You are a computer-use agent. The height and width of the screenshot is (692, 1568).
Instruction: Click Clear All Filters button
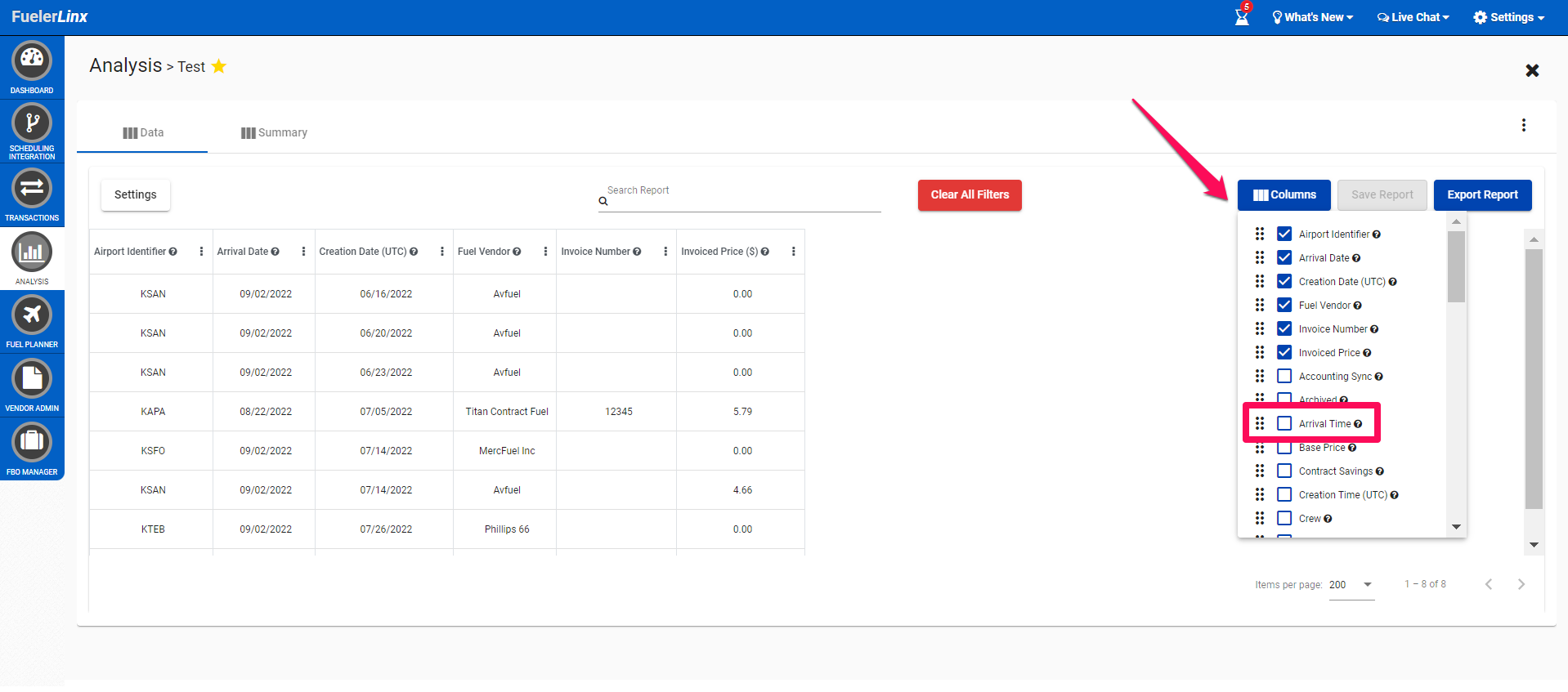click(x=970, y=195)
